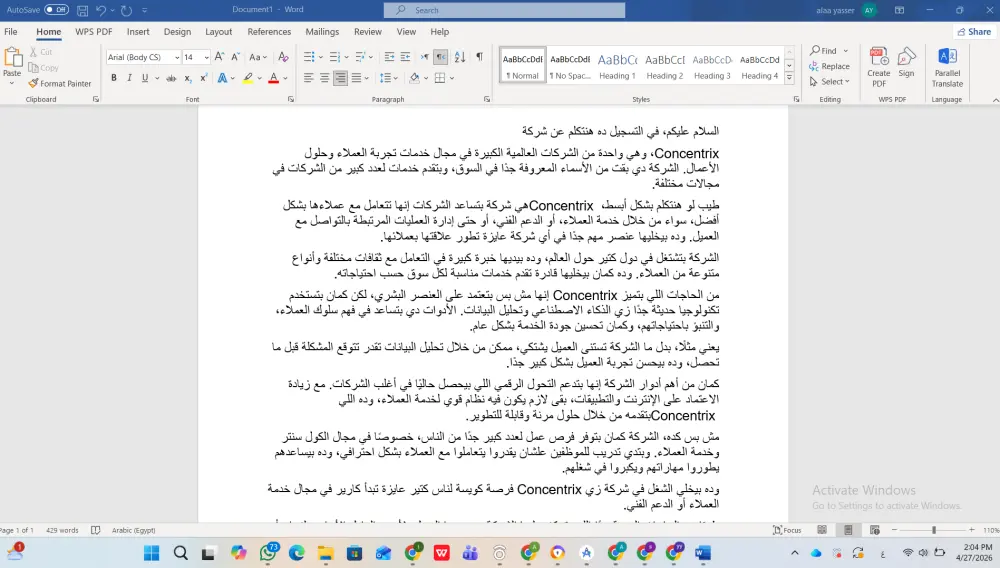This screenshot has height=568, width=1000.
Task: Apply subscript formatting
Action: pyautogui.click(x=188, y=78)
